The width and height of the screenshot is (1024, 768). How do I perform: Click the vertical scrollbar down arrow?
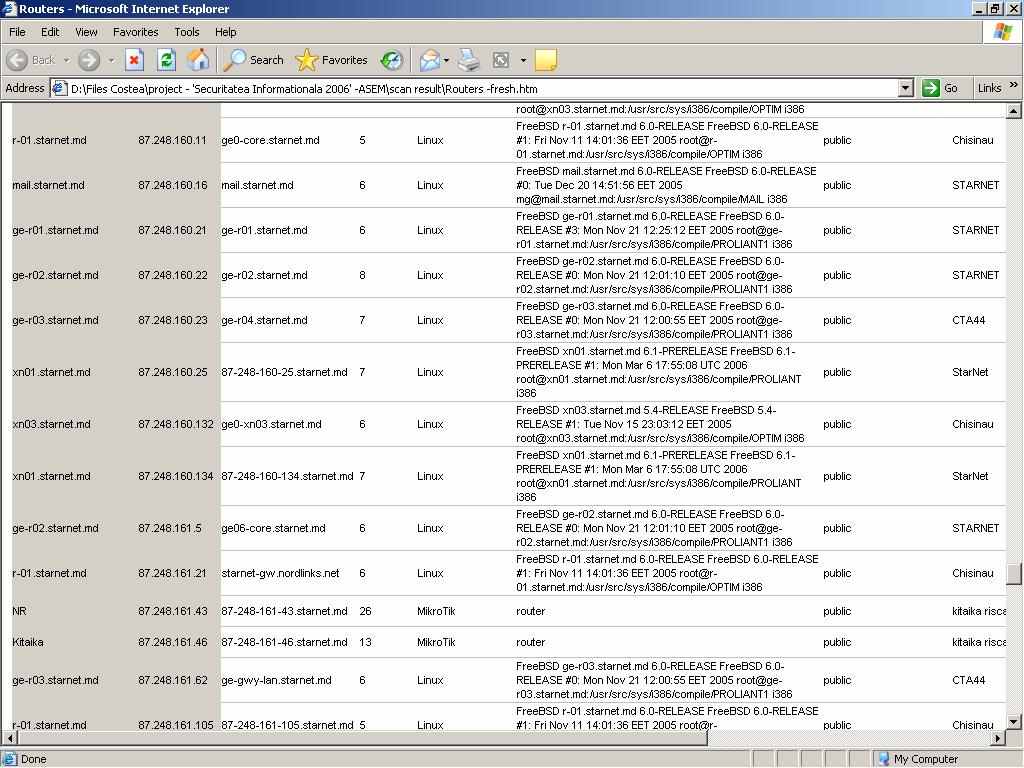point(1014,722)
